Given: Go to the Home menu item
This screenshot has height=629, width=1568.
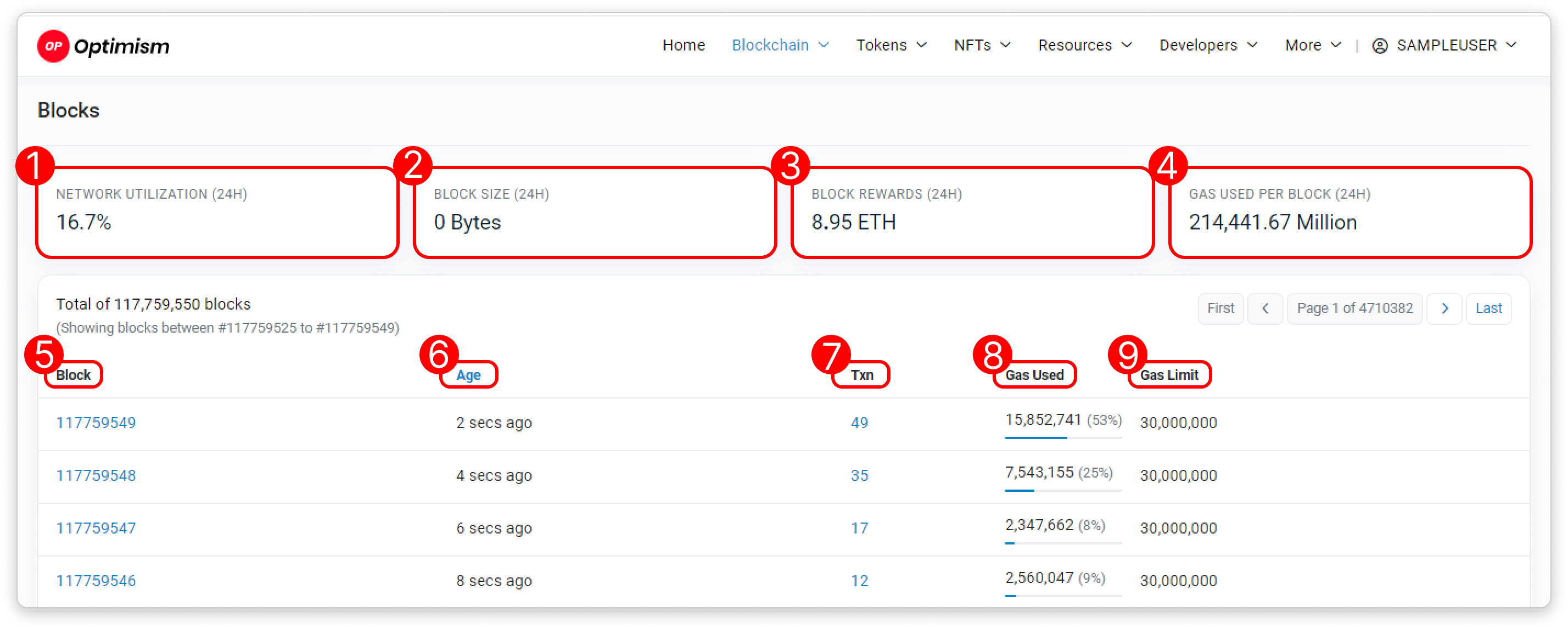Looking at the screenshot, I should 684,46.
